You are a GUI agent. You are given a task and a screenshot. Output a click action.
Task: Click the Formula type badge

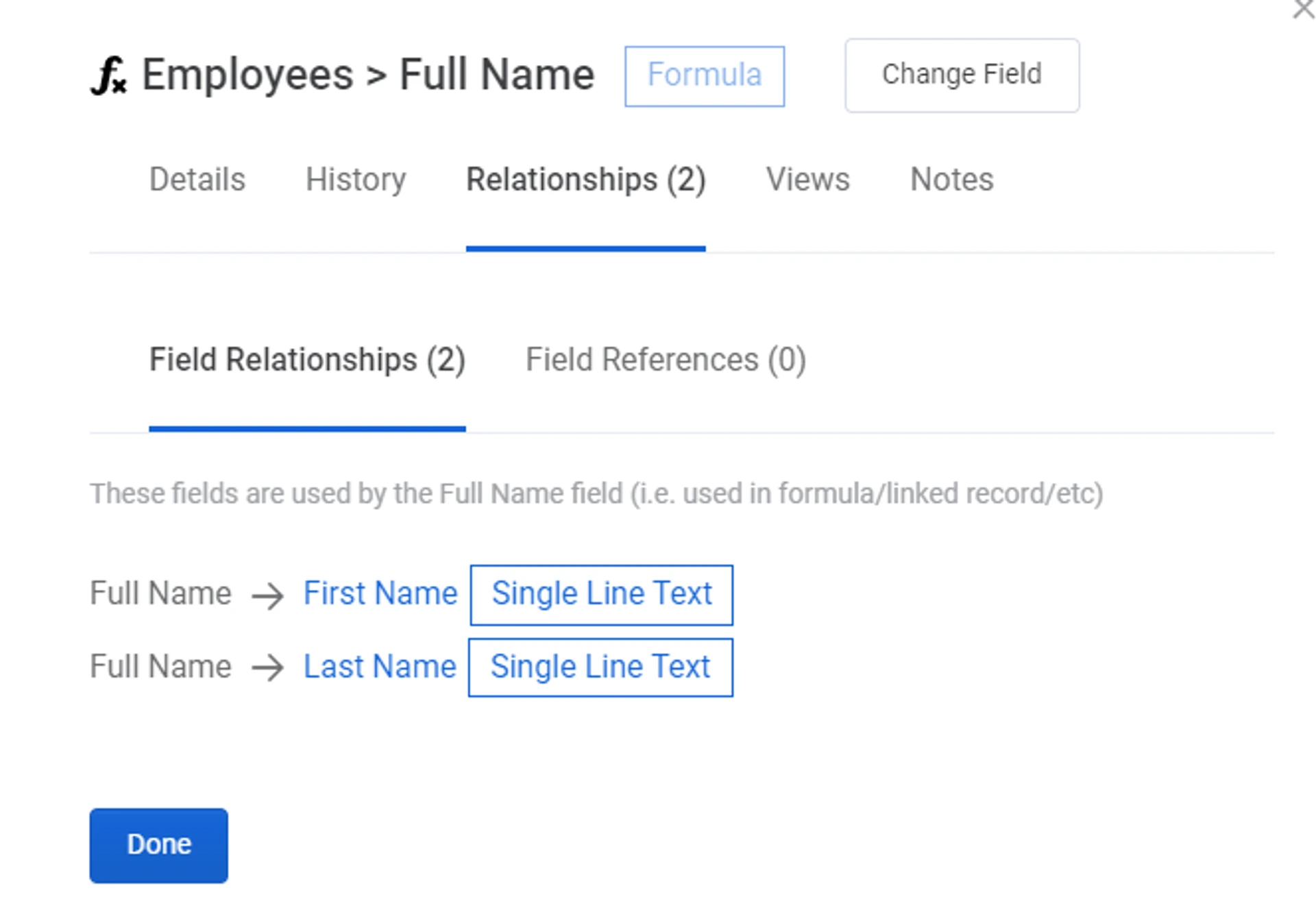tap(704, 75)
